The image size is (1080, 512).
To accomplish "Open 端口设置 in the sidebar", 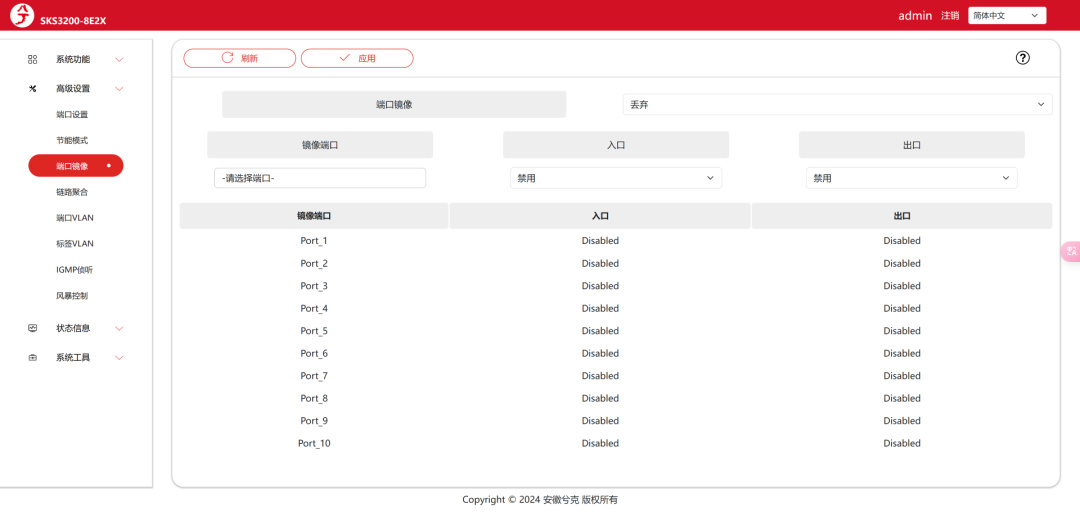I will (72, 114).
